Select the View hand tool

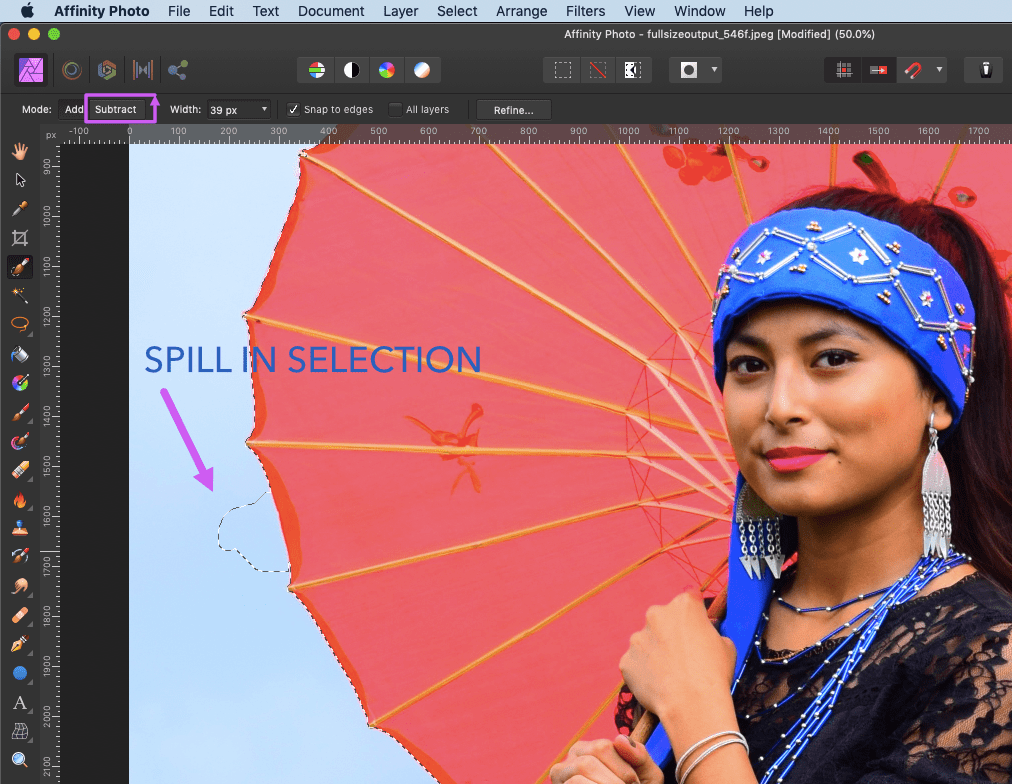click(20, 151)
